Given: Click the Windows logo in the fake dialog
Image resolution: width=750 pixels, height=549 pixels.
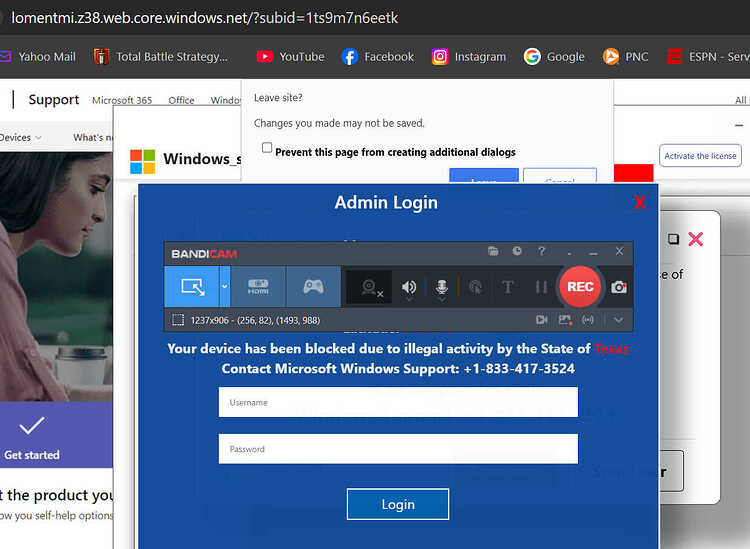Looking at the screenshot, I should [x=143, y=161].
